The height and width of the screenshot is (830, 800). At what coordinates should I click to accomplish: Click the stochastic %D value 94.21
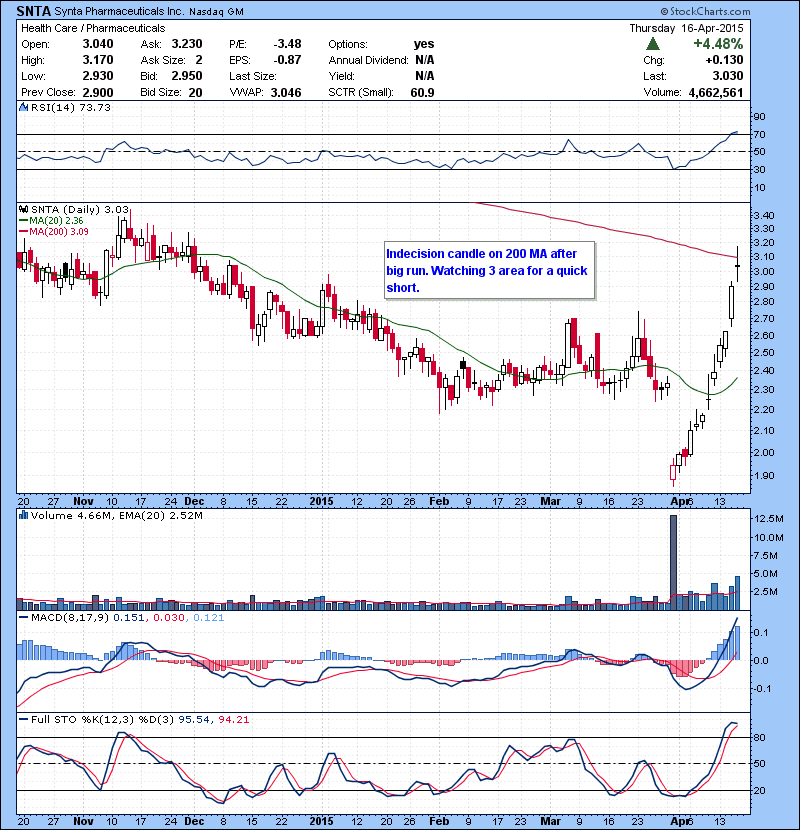pyautogui.click(x=233, y=719)
